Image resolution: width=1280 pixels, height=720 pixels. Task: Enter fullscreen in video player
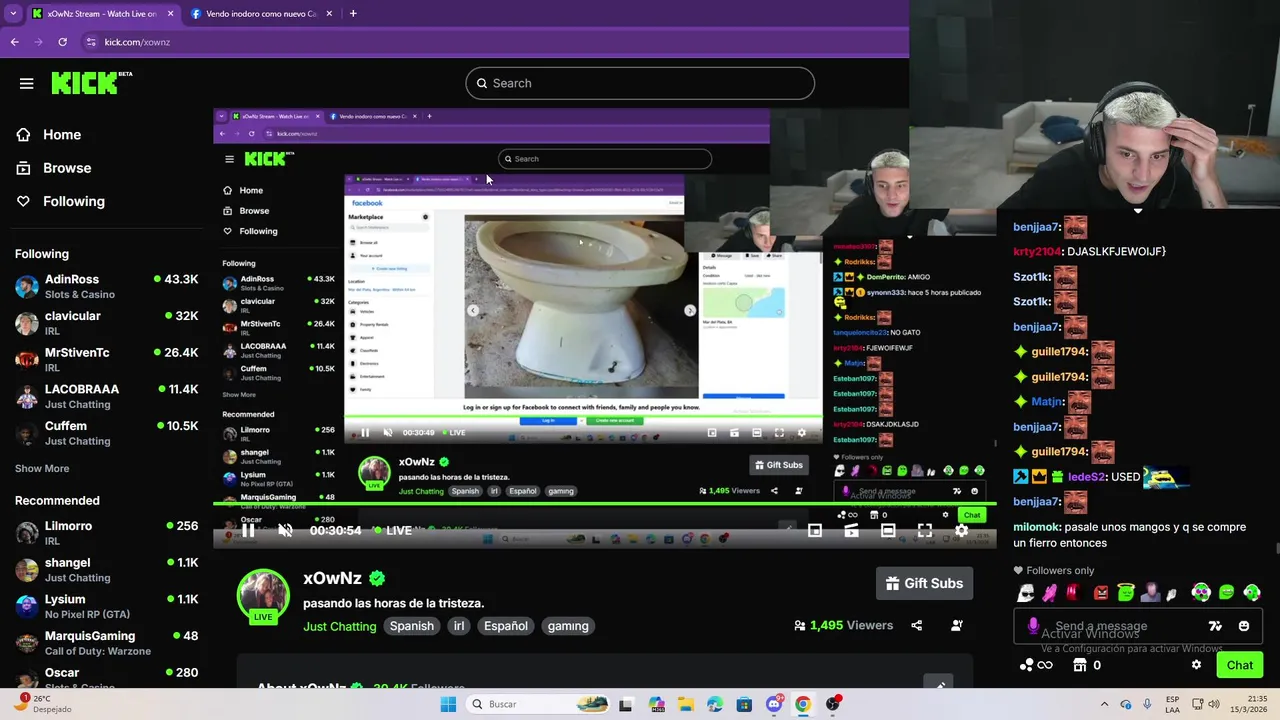925,530
